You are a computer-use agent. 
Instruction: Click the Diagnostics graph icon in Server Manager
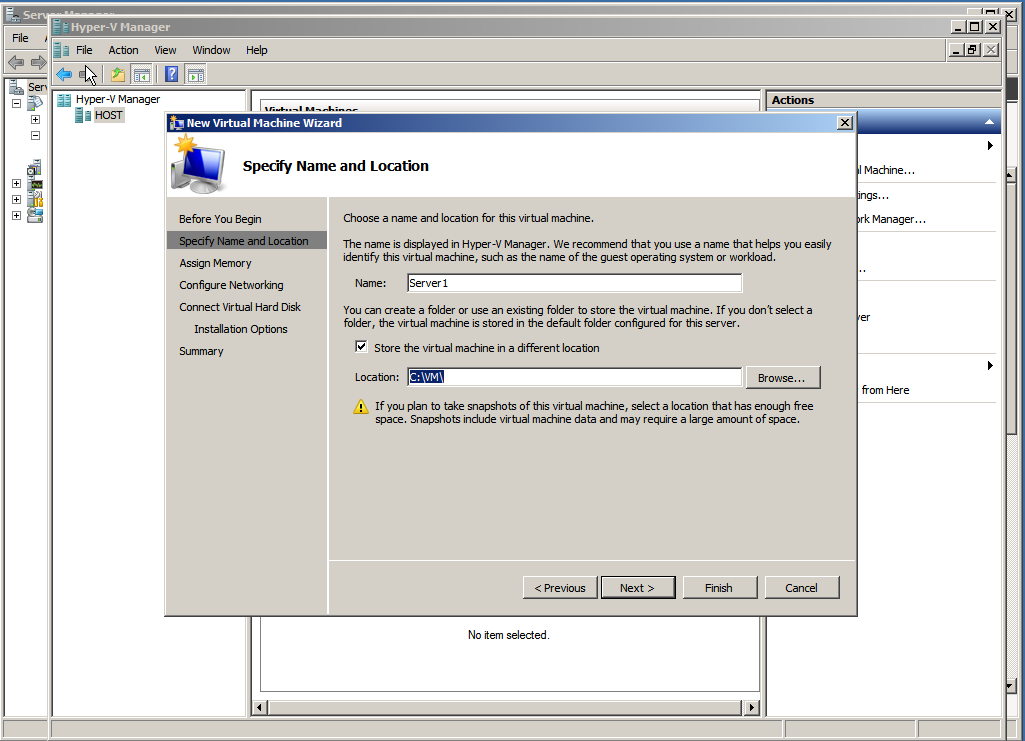coord(36,184)
